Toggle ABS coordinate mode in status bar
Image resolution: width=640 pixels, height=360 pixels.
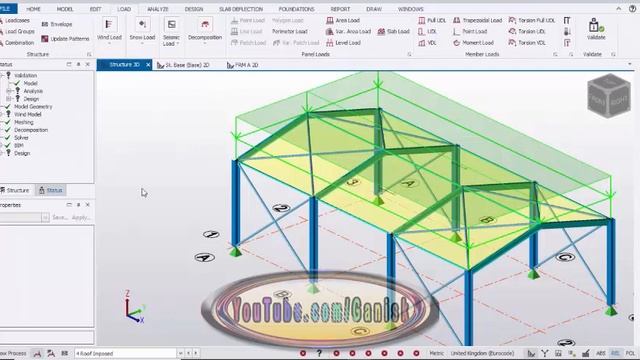[600, 353]
